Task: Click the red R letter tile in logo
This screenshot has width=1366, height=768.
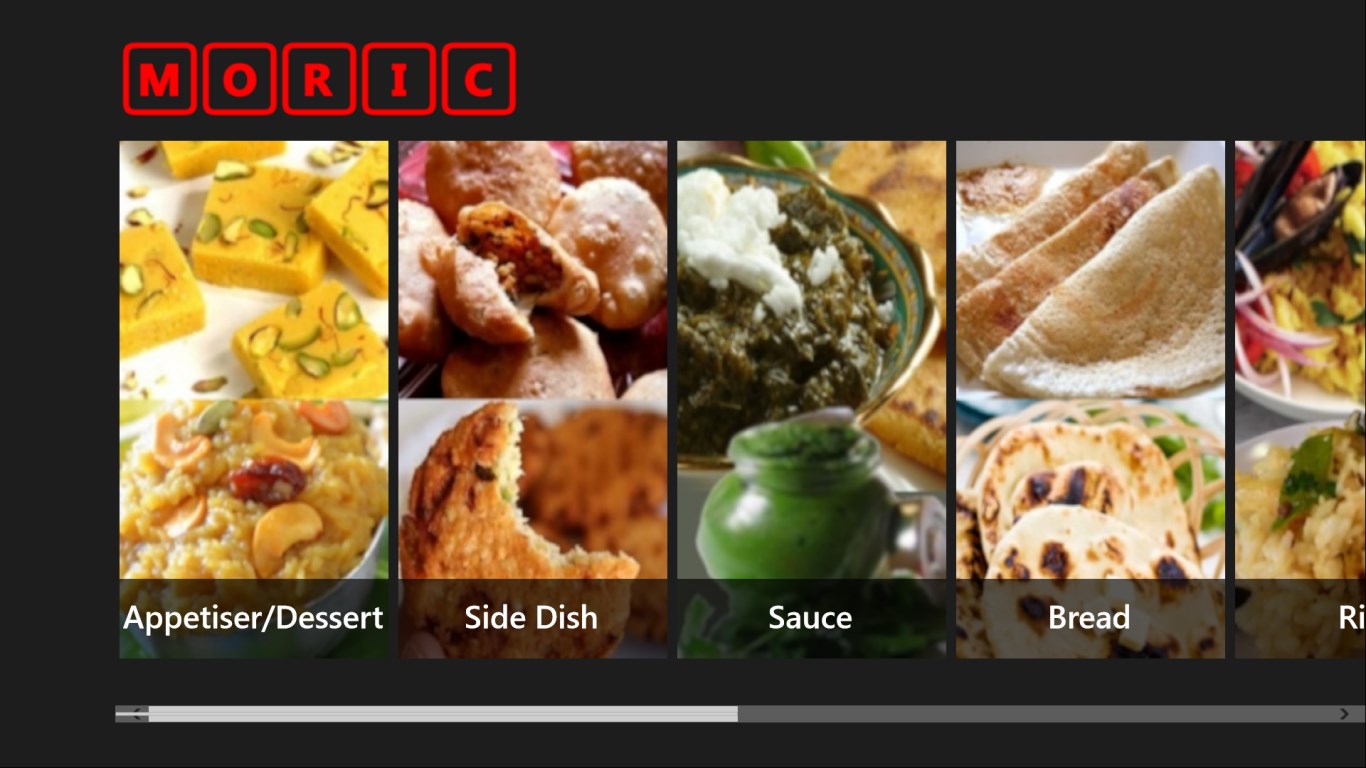Action: click(x=319, y=78)
